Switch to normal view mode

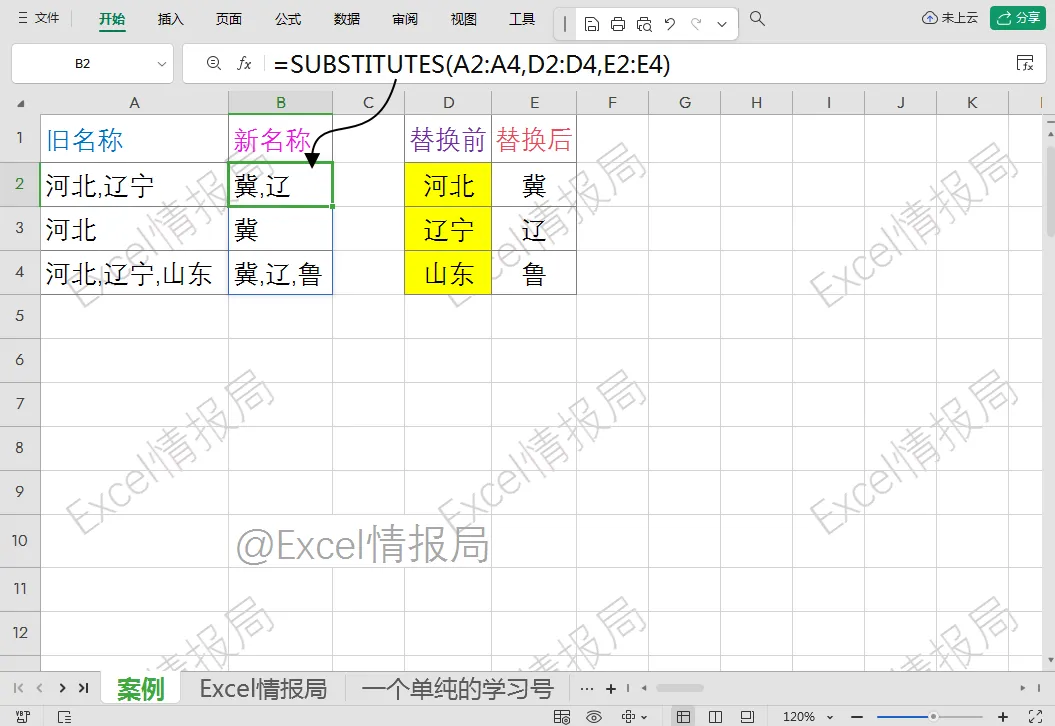(x=684, y=717)
